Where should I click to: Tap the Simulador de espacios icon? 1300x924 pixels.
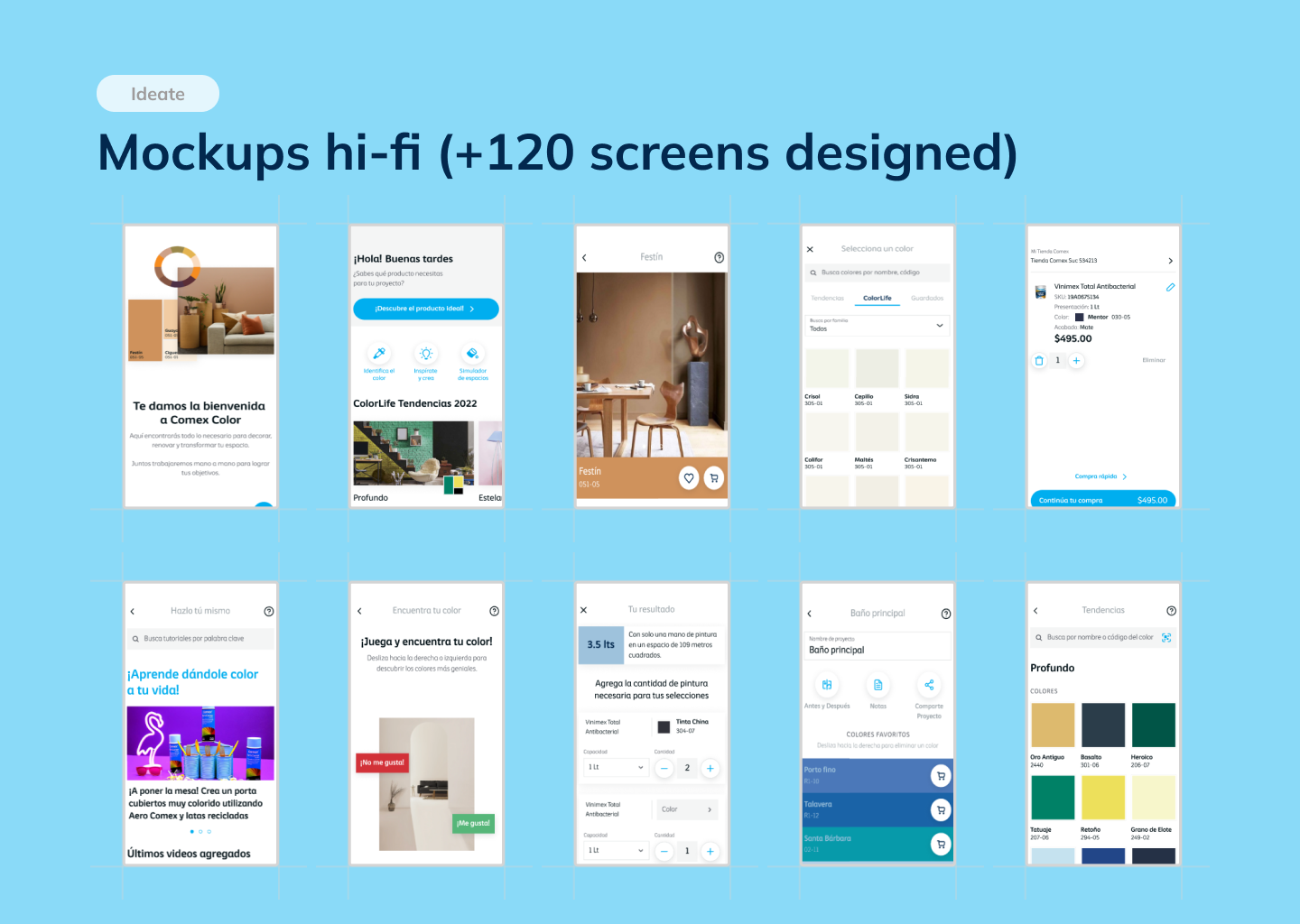[472, 354]
